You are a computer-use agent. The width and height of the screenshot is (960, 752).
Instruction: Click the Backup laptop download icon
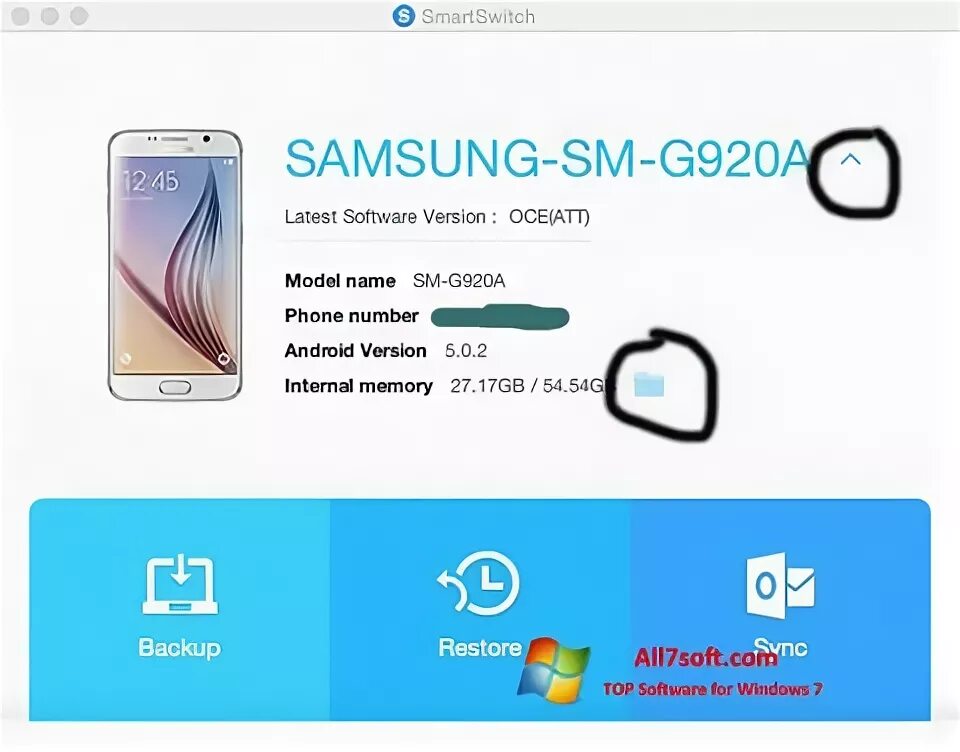(180, 584)
